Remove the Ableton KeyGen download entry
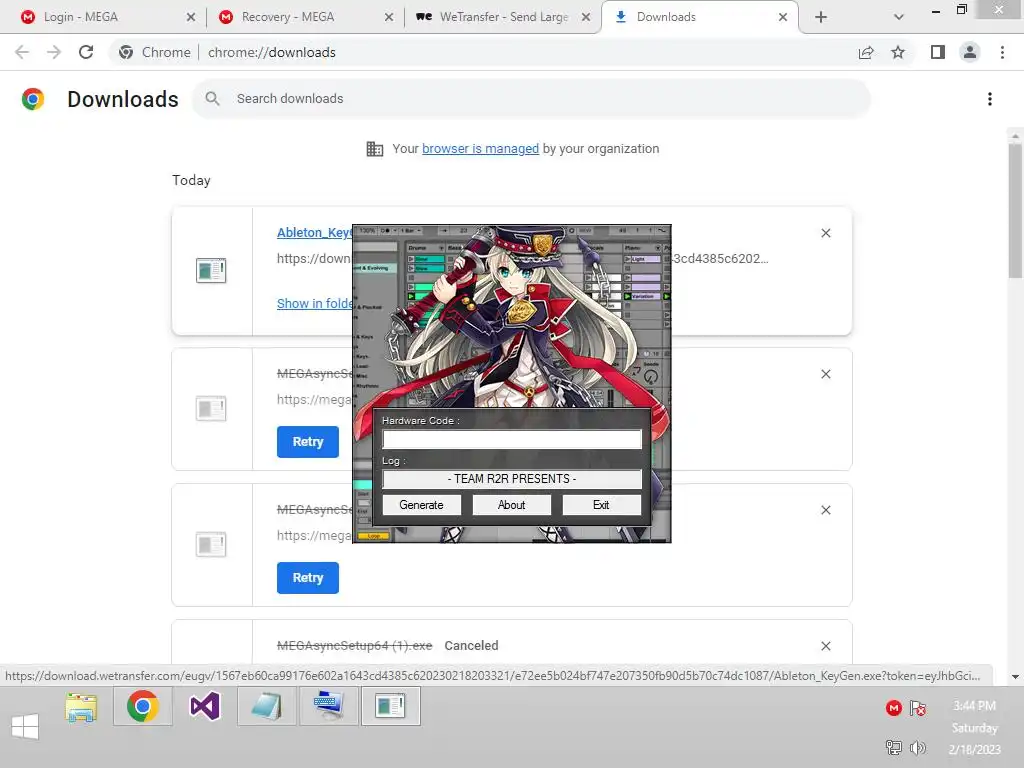This screenshot has width=1024, height=768. (x=826, y=233)
